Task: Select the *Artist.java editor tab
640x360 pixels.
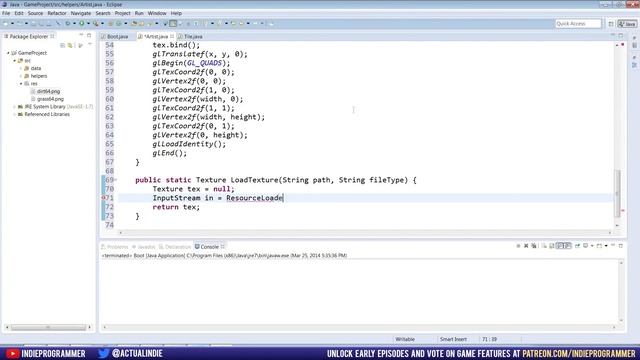Action: [x=156, y=36]
